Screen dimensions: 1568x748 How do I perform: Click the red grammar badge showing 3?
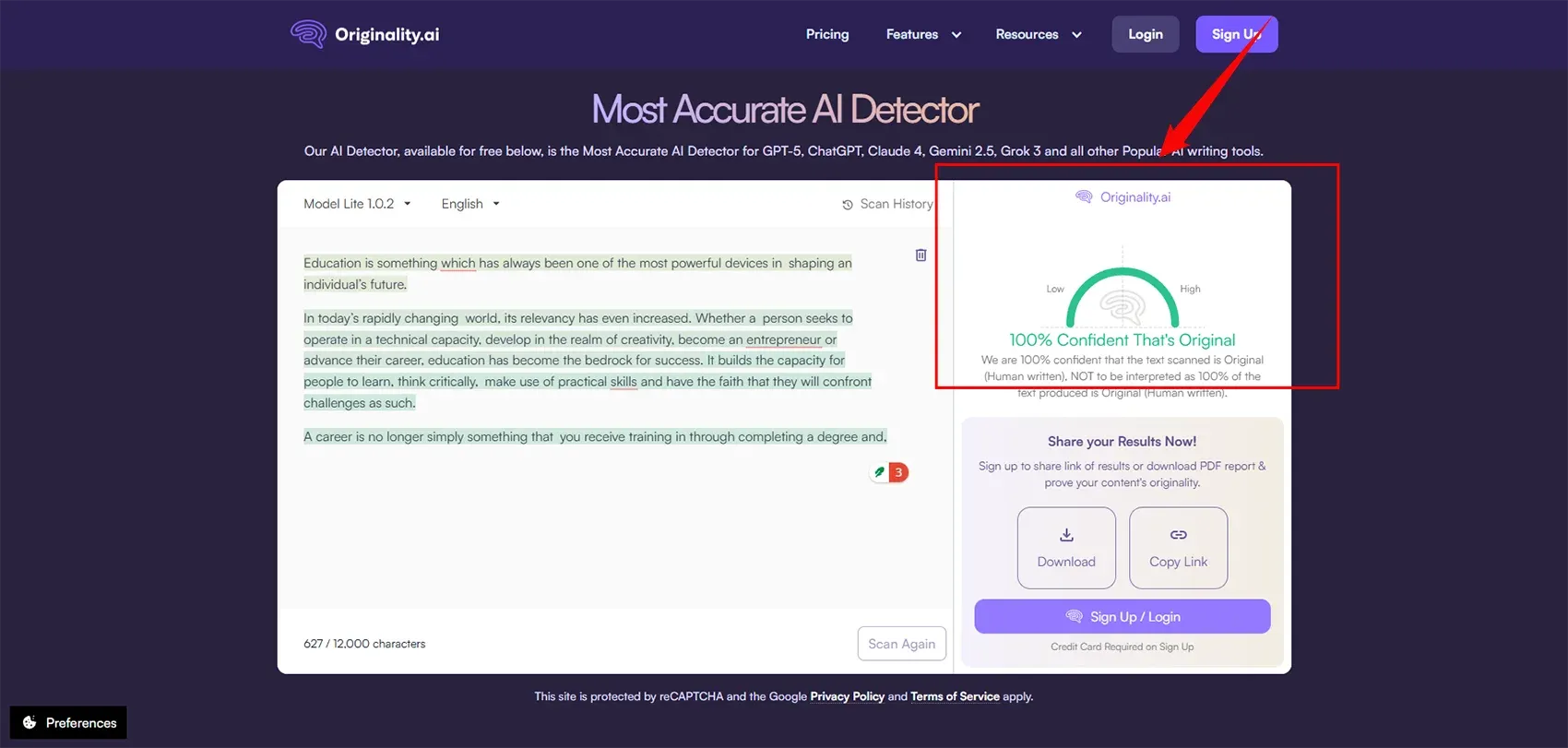coord(897,472)
